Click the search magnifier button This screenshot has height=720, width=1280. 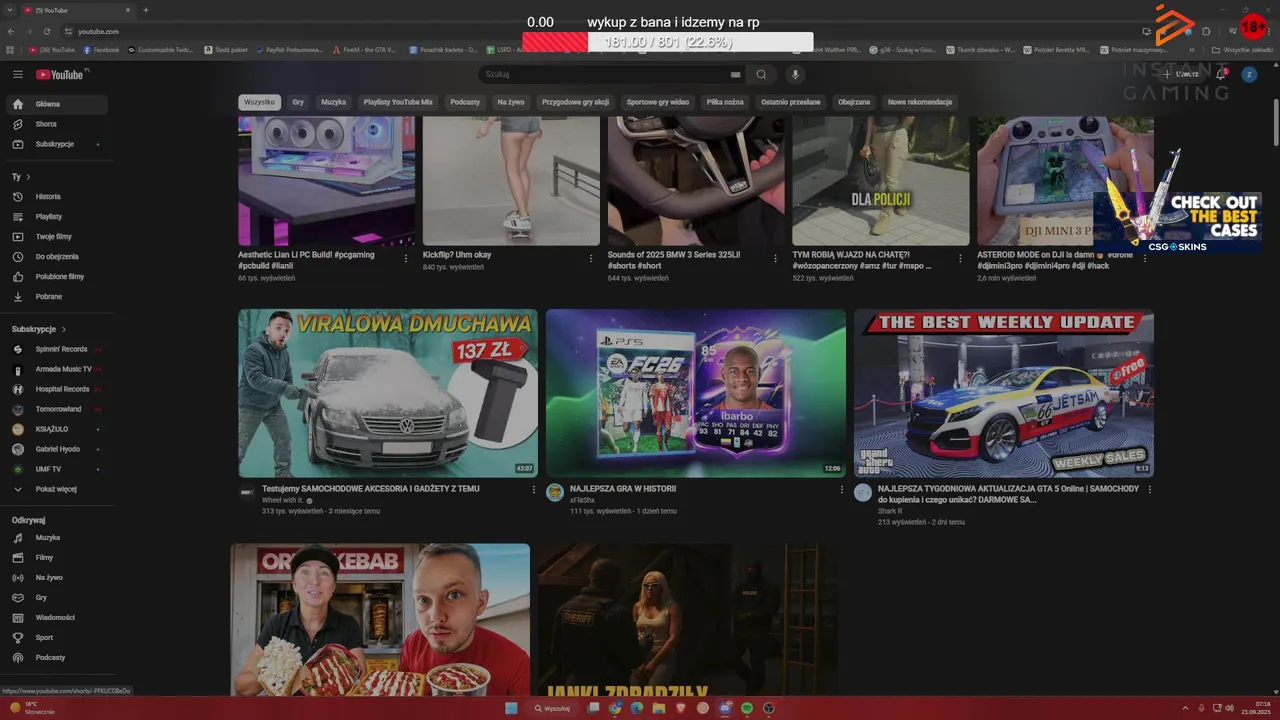[762, 75]
